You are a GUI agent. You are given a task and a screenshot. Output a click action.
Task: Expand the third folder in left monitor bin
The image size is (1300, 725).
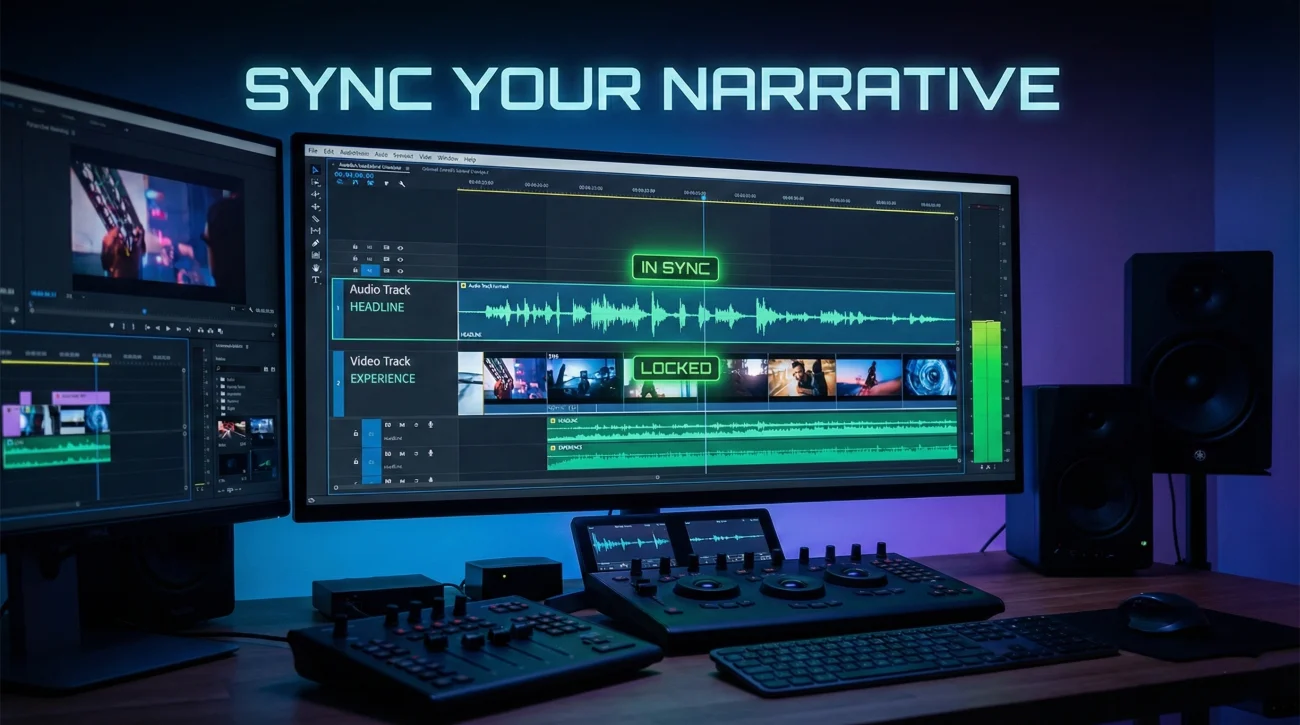tap(217, 394)
